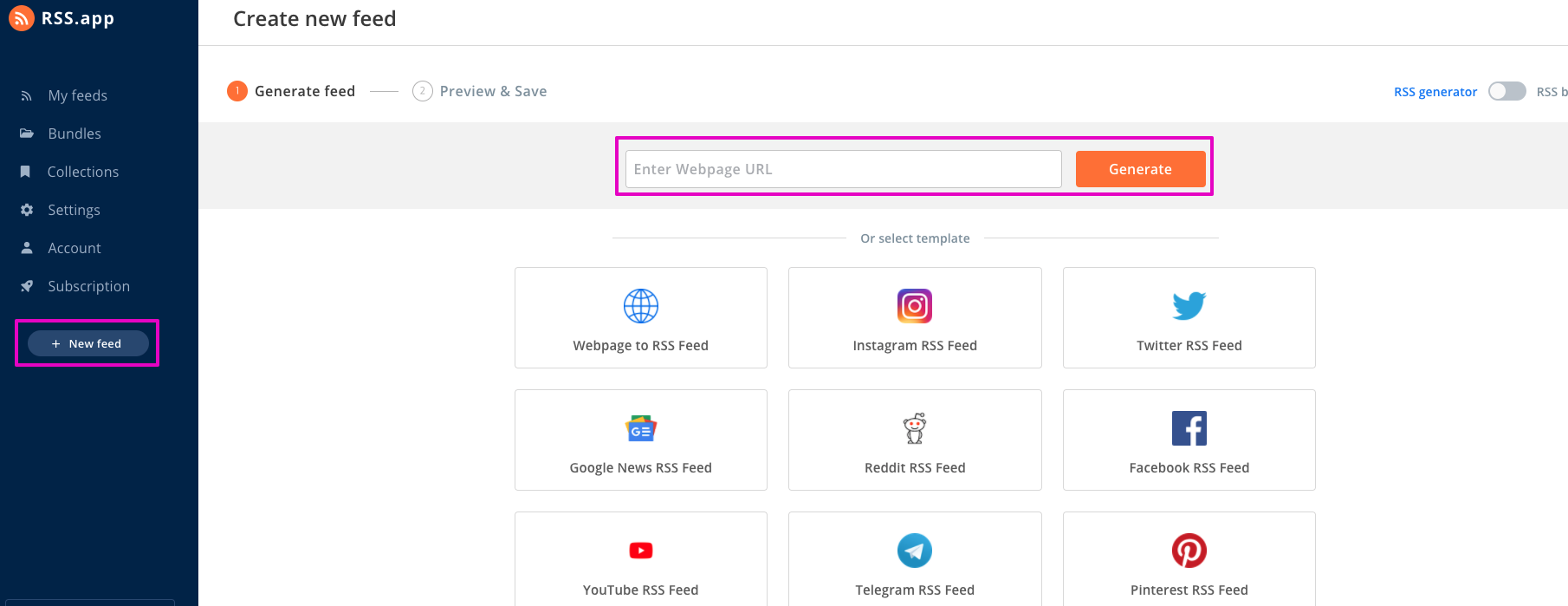Choose the Telegram paper plane icon
The width and height of the screenshot is (1568, 606).
point(915,551)
